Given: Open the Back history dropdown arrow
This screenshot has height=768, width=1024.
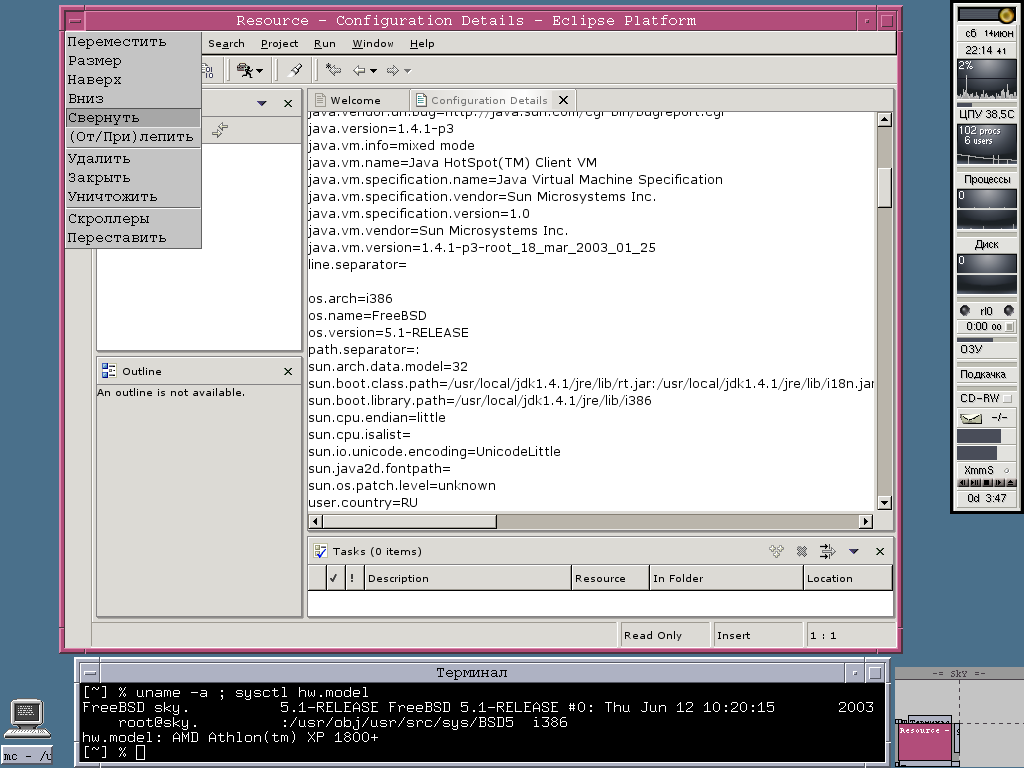Looking at the screenshot, I should 374,71.
